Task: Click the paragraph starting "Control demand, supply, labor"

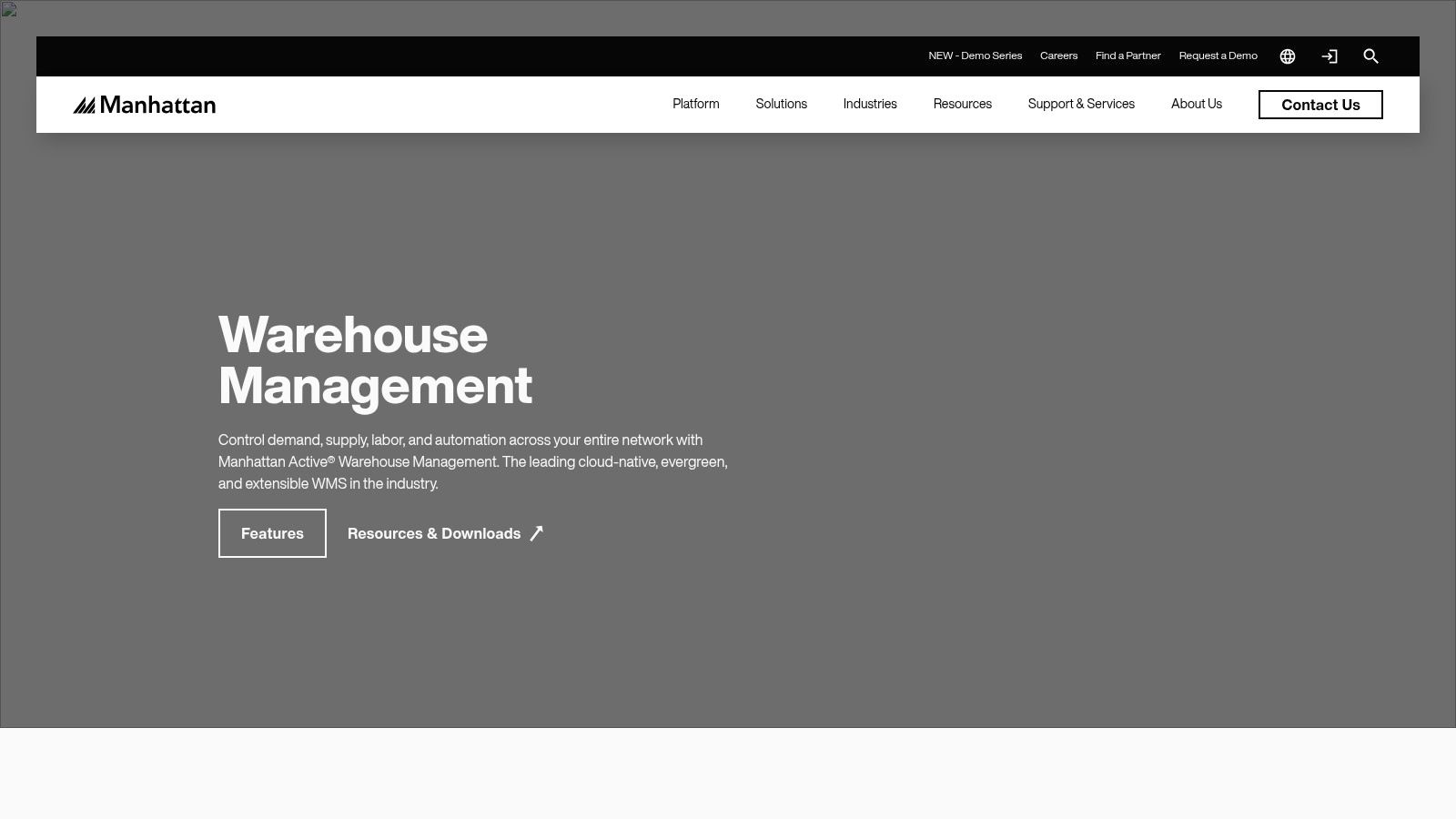Action: [473, 461]
